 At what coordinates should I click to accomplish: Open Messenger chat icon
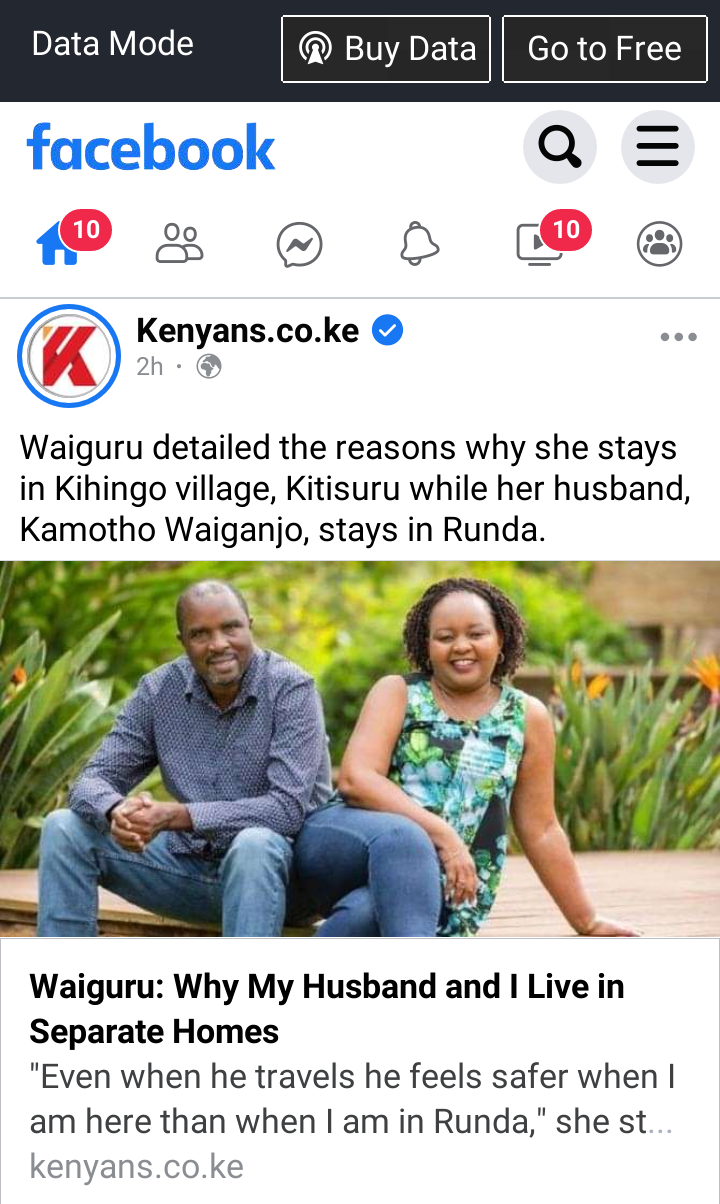[300, 244]
